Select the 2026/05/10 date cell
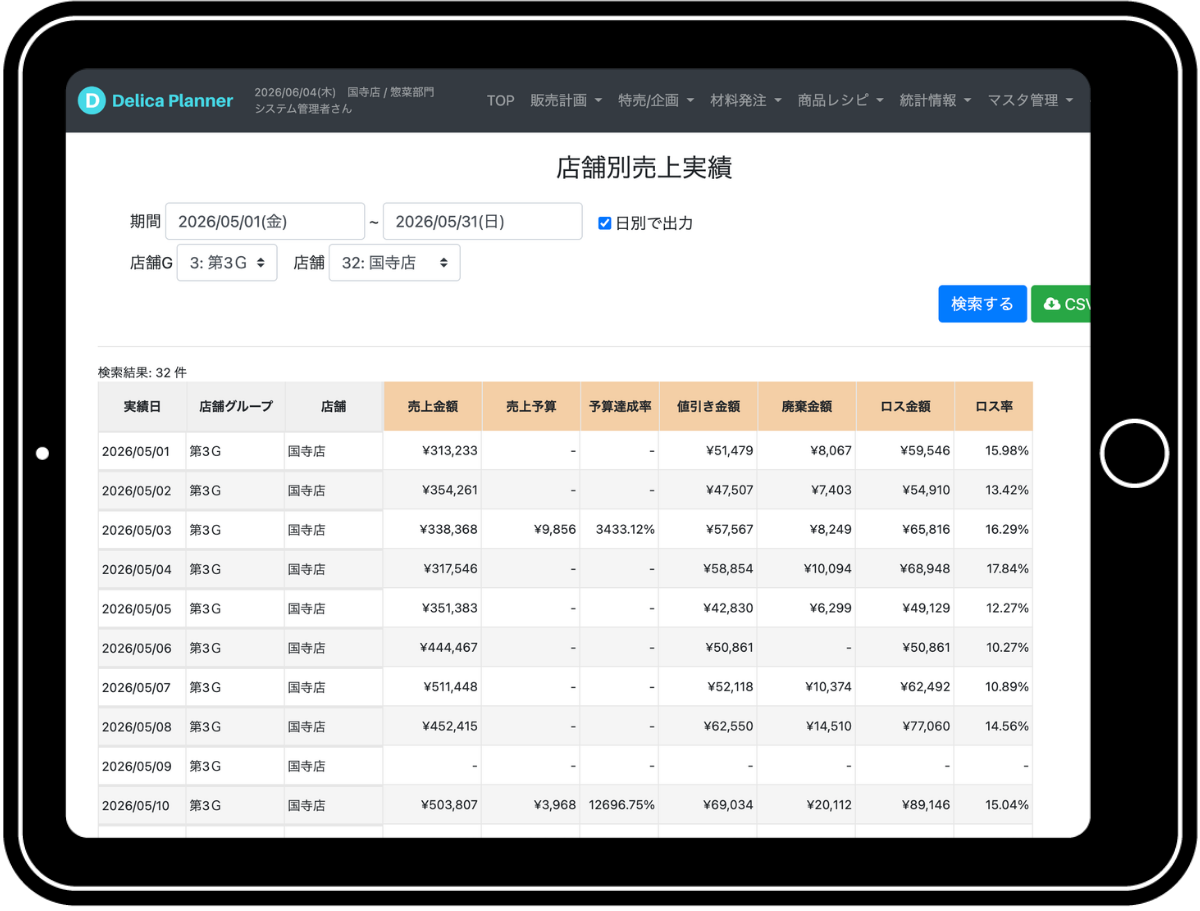 click(x=141, y=805)
